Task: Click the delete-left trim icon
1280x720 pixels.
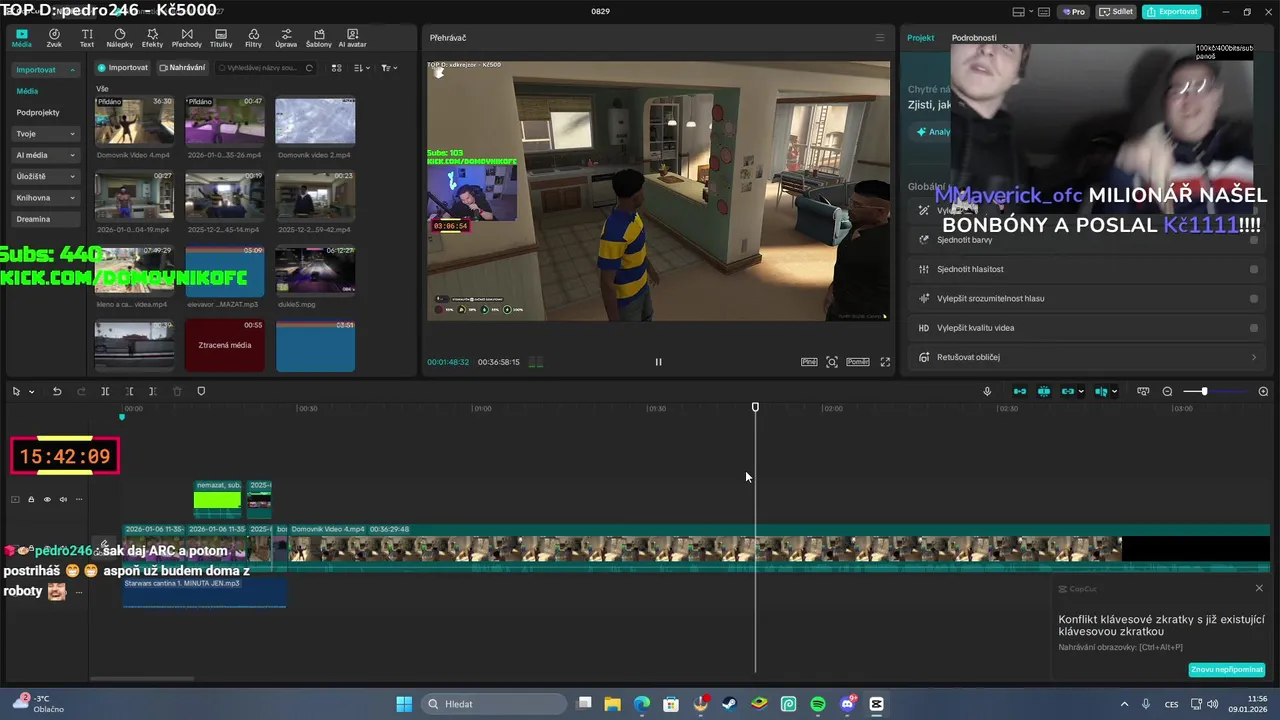Action: pos(129,391)
